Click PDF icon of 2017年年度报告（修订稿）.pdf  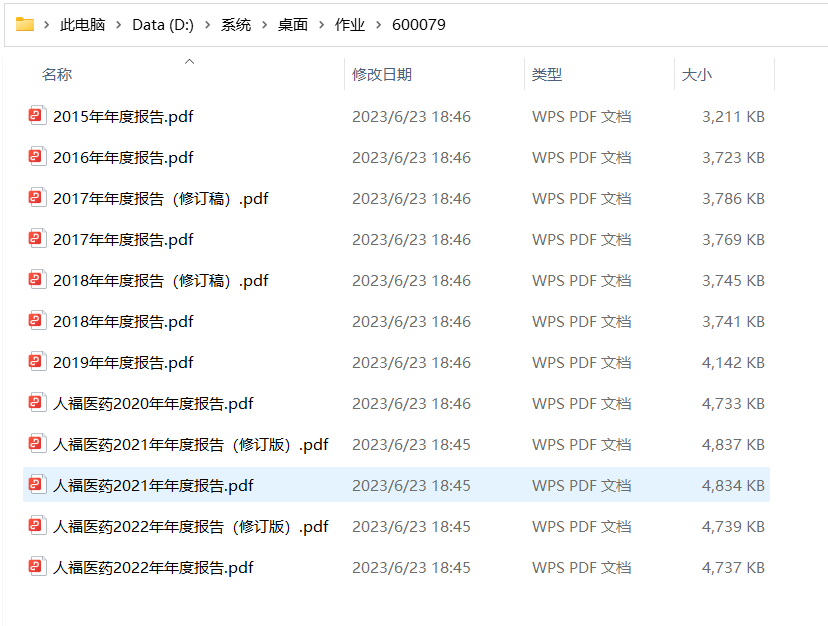click(37, 198)
